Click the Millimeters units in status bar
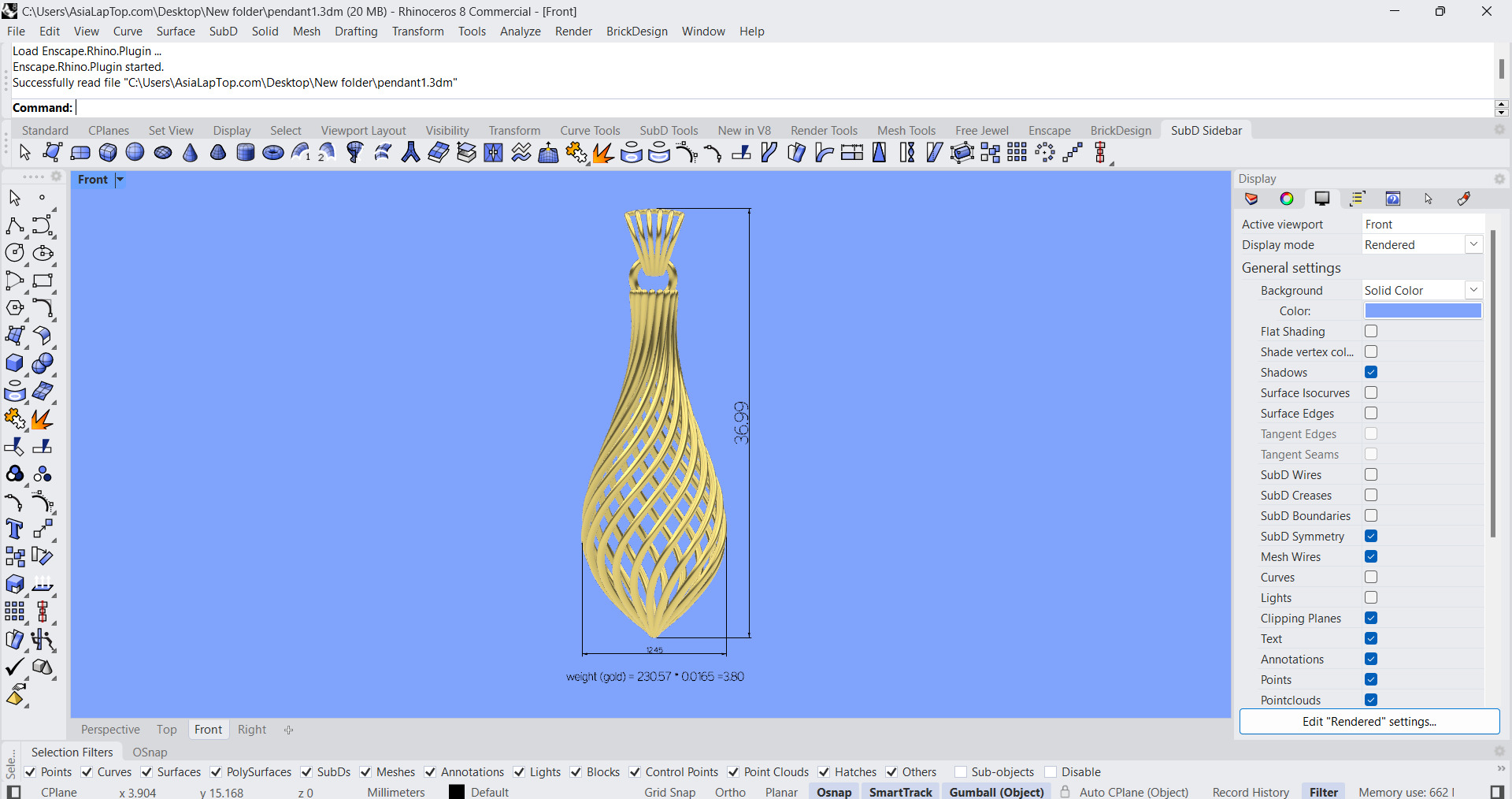The width and height of the screenshot is (1512, 799). click(396, 792)
